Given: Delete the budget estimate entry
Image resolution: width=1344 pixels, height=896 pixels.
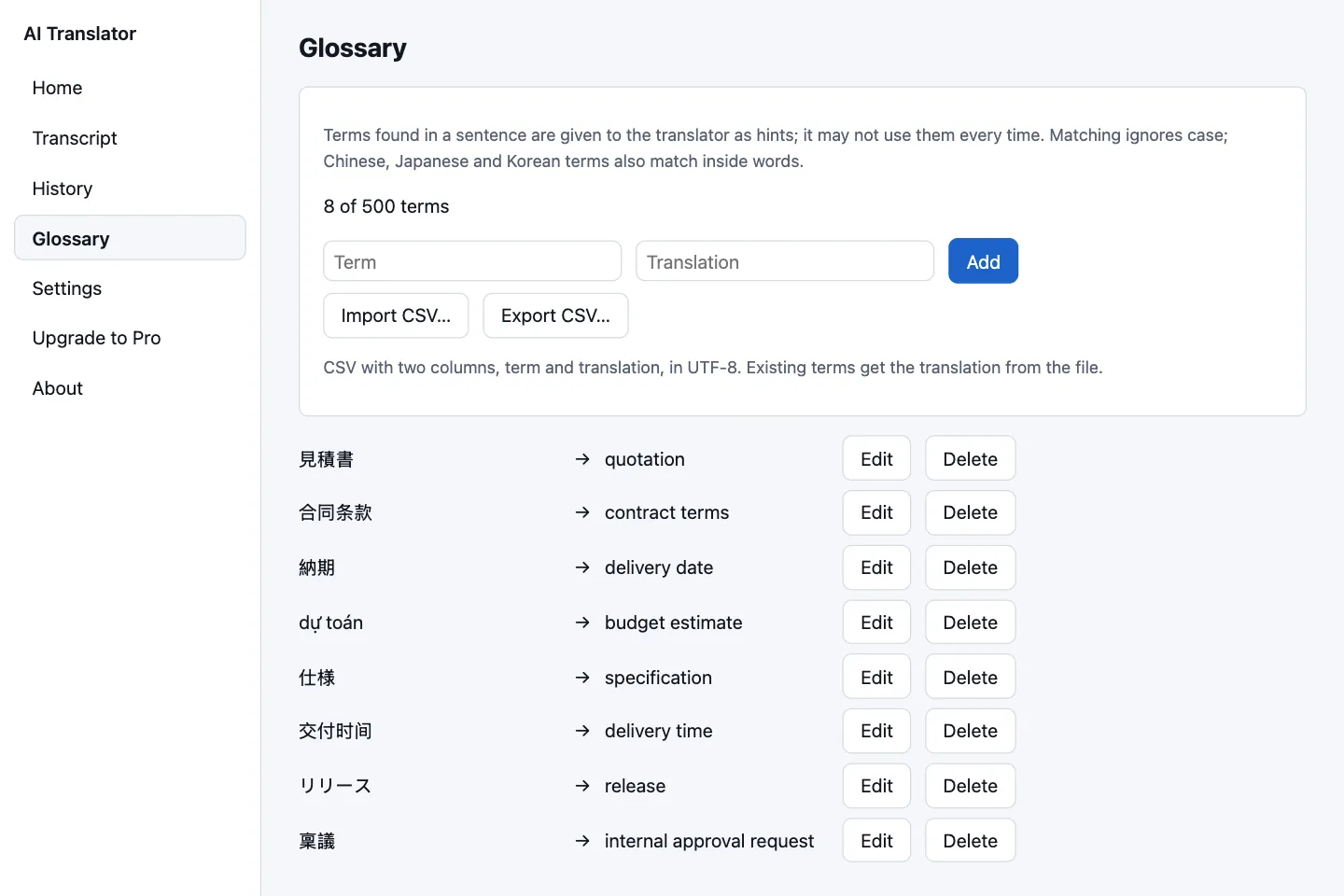Looking at the screenshot, I should click(970, 622).
